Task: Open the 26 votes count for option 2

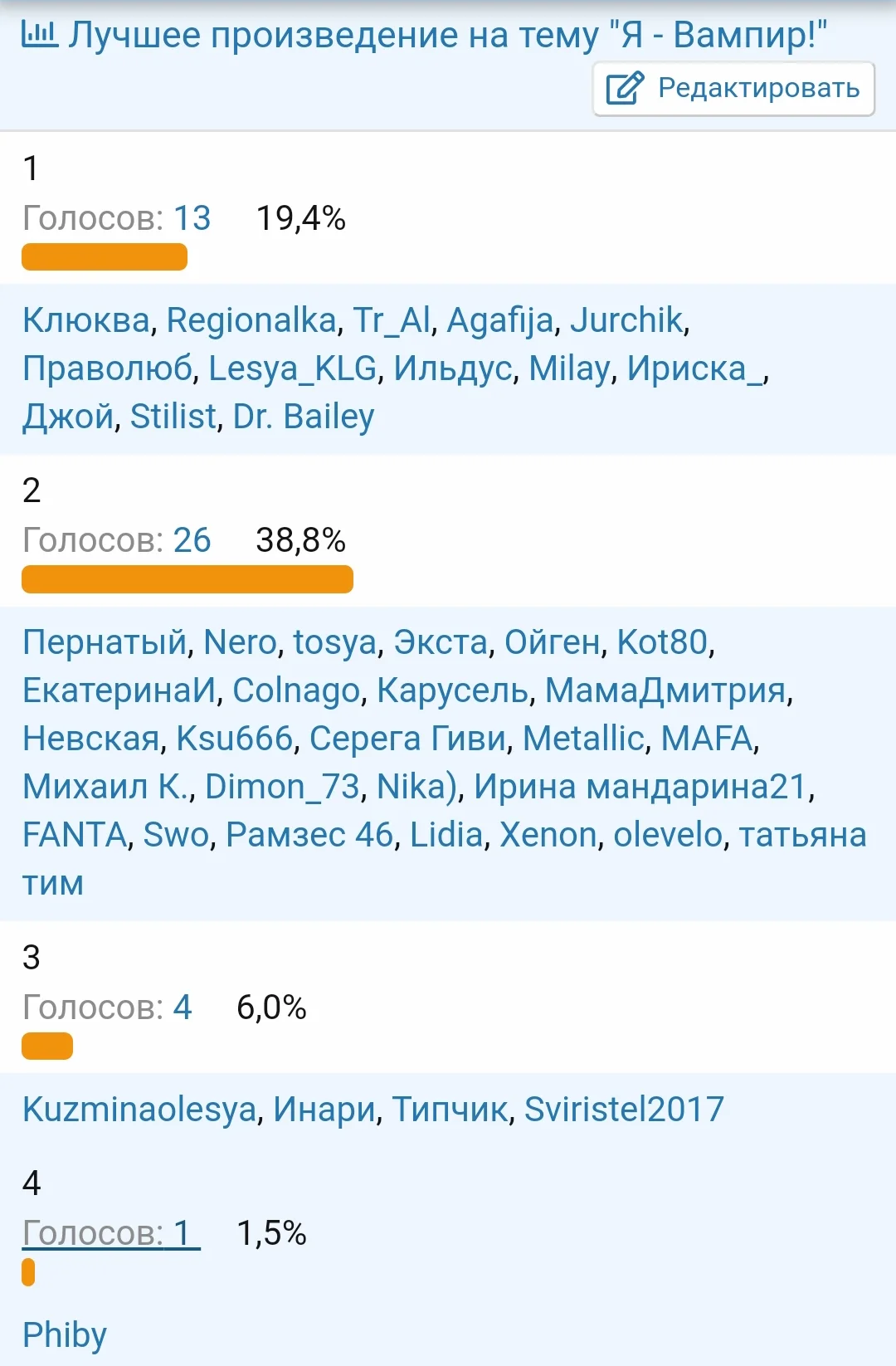Action: [x=192, y=540]
